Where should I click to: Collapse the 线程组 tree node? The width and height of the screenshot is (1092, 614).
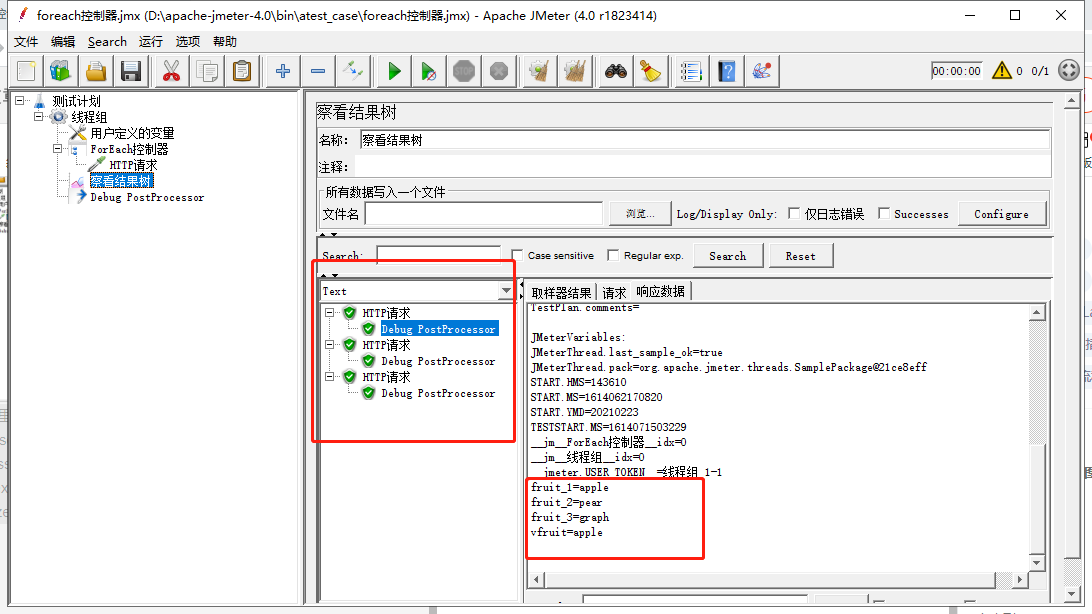coord(38,117)
